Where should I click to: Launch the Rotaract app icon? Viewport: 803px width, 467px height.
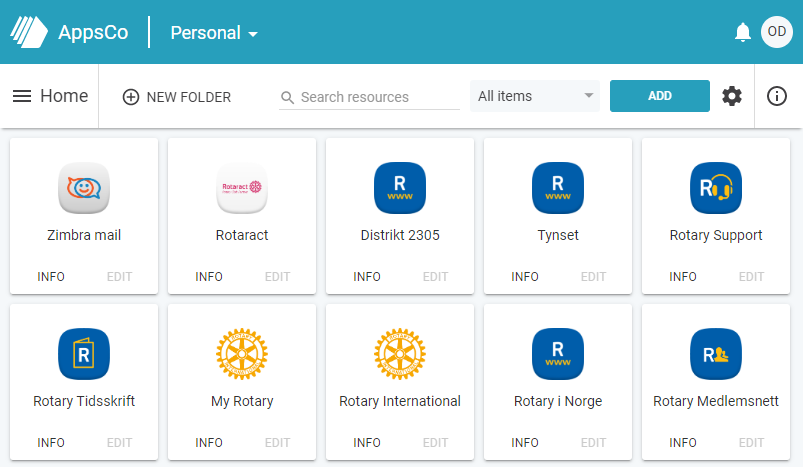242,188
